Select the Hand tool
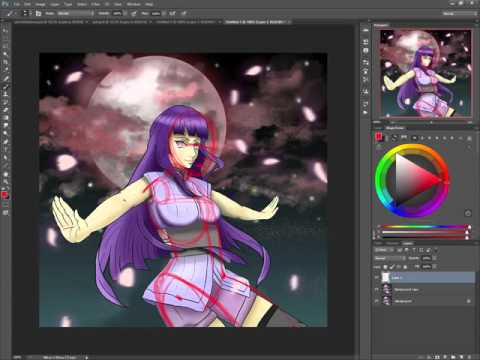This screenshot has height=360, width=480. tap(6, 174)
